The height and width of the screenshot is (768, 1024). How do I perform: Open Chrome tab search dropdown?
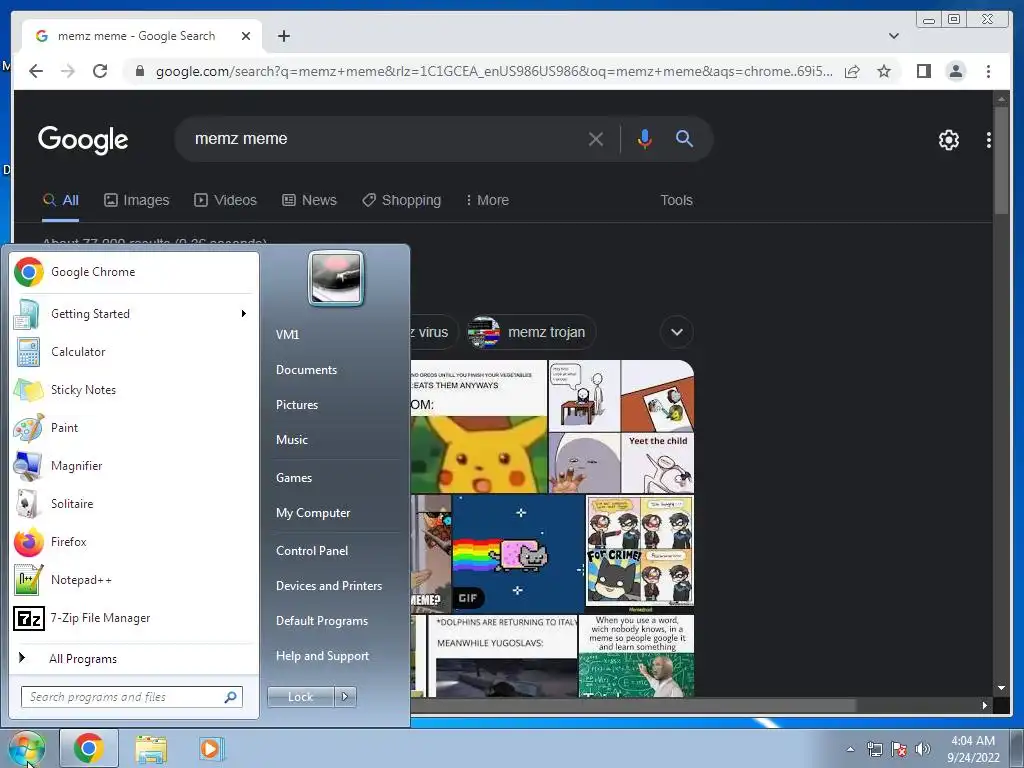tap(893, 36)
